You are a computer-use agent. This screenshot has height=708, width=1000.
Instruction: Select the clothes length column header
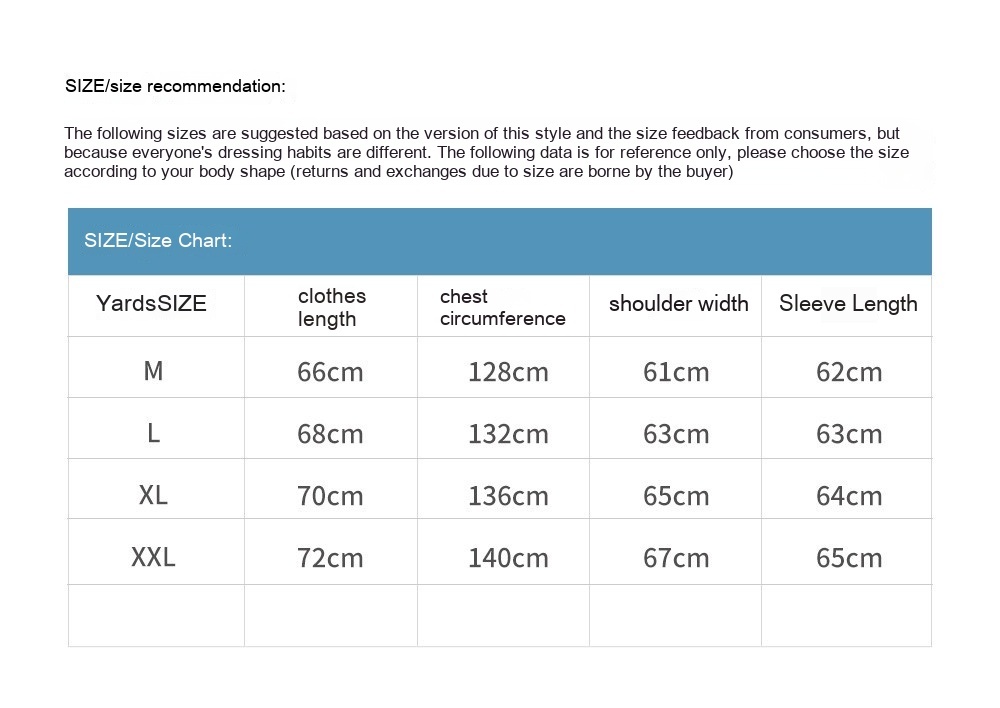click(332, 307)
